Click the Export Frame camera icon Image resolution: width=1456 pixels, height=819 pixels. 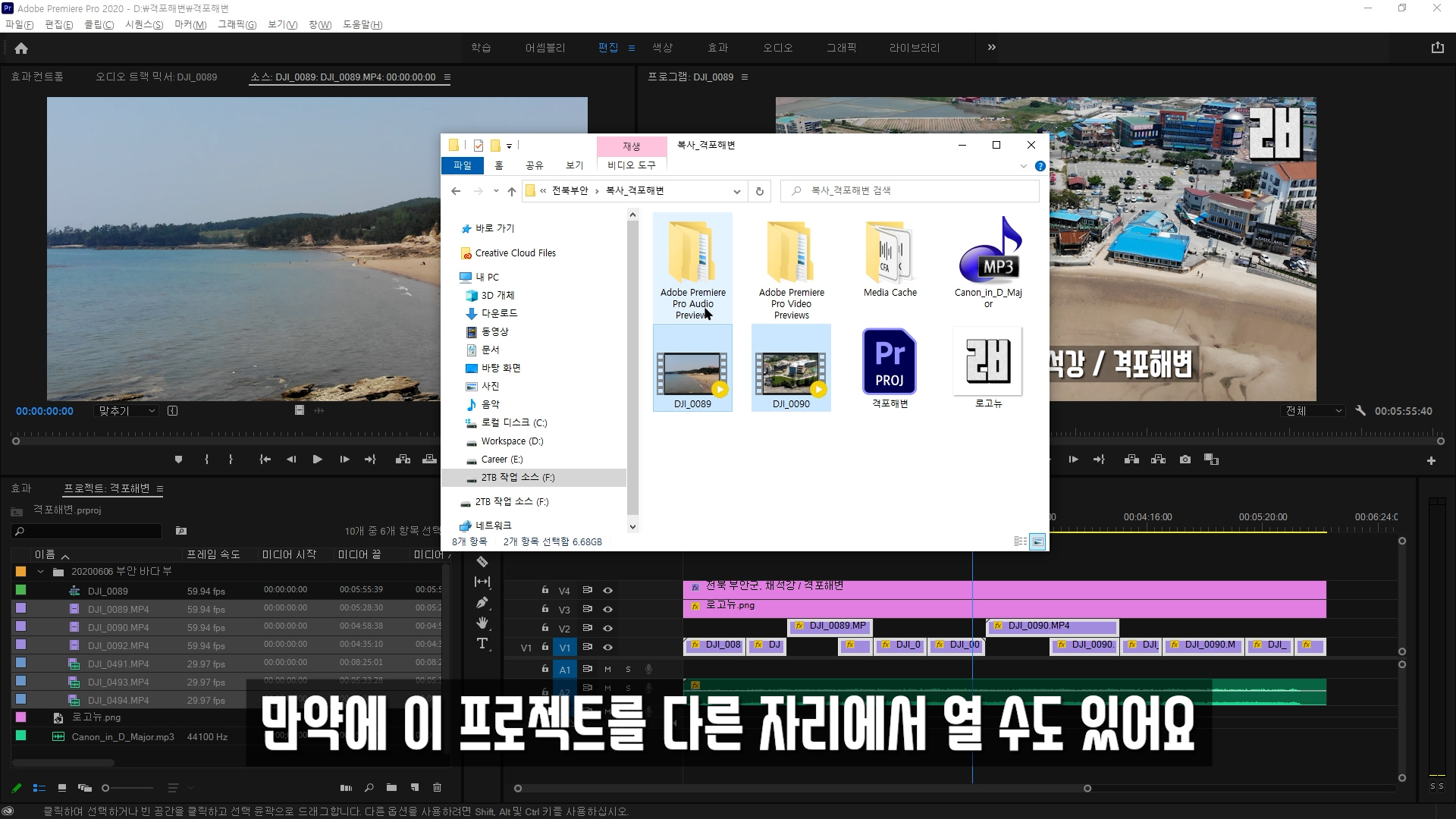(x=1185, y=460)
